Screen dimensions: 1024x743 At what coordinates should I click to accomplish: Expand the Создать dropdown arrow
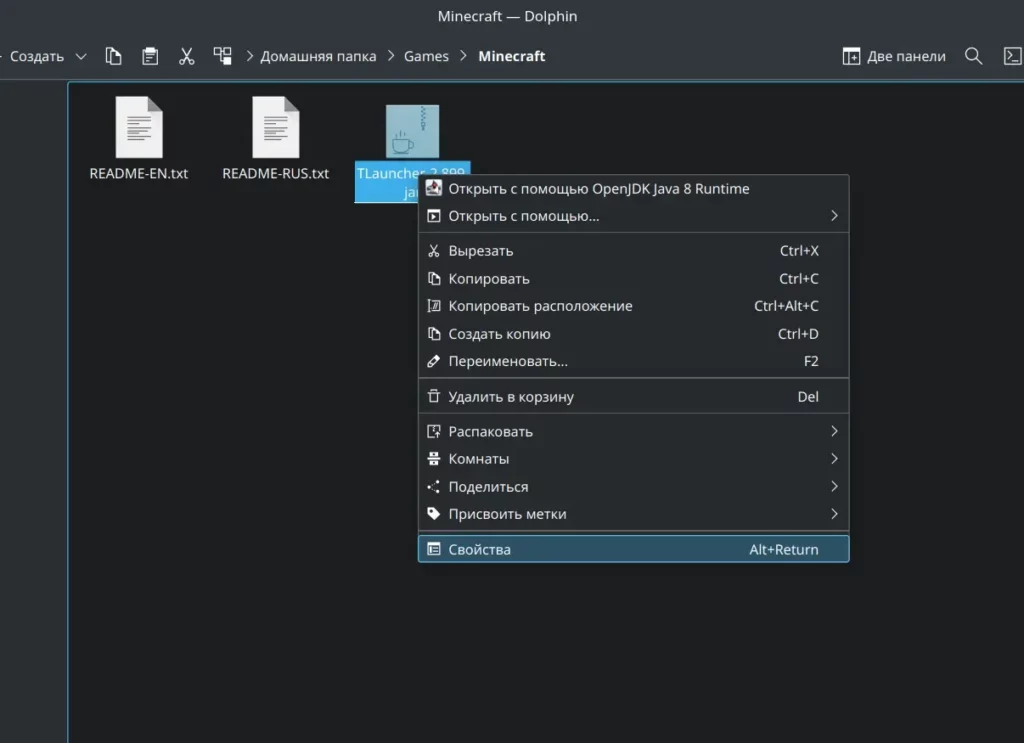click(81, 56)
